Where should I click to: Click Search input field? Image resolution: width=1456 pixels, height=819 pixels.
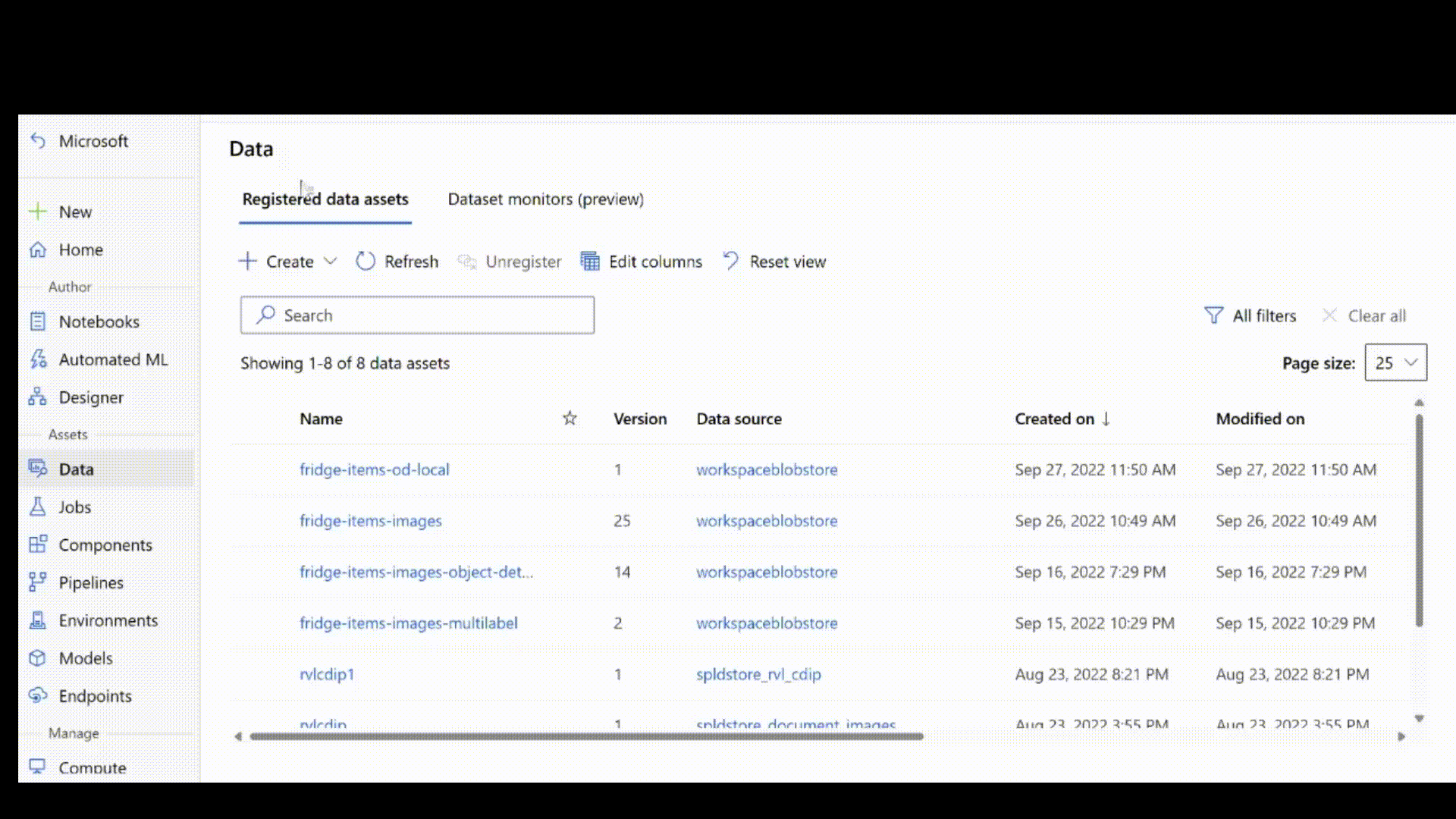pyautogui.click(x=417, y=315)
